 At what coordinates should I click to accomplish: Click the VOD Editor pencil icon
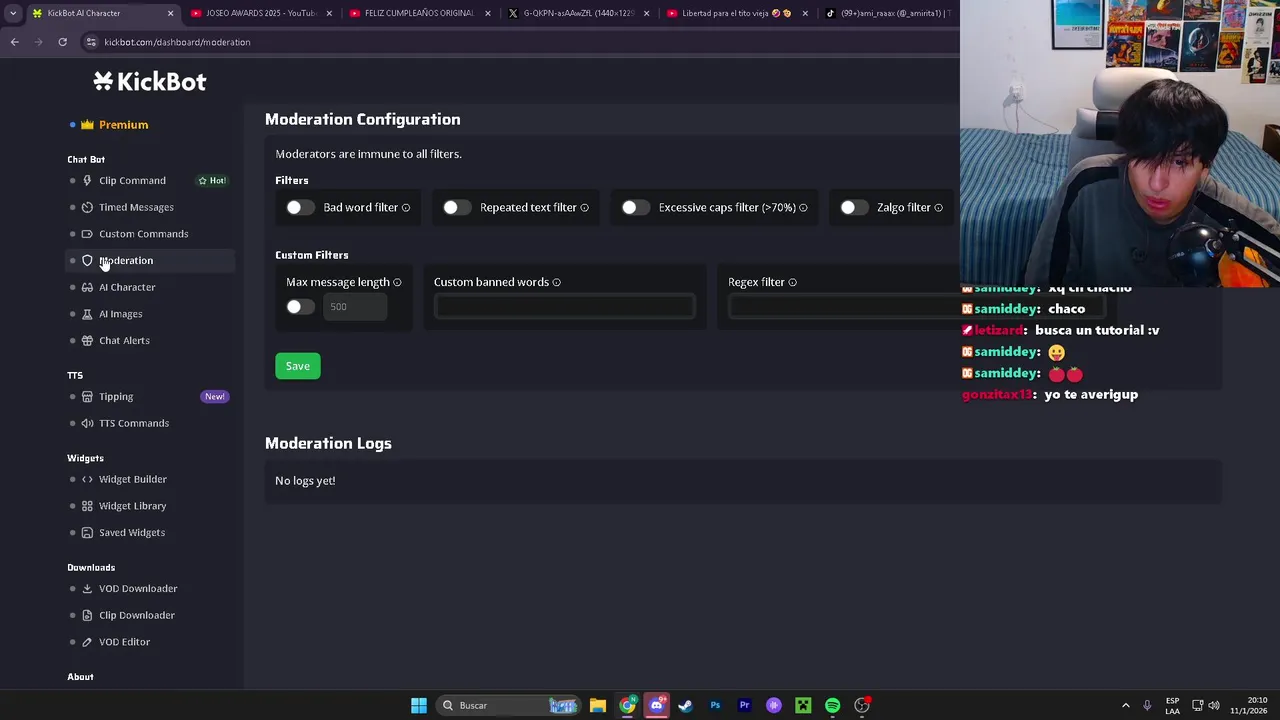click(87, 642)
